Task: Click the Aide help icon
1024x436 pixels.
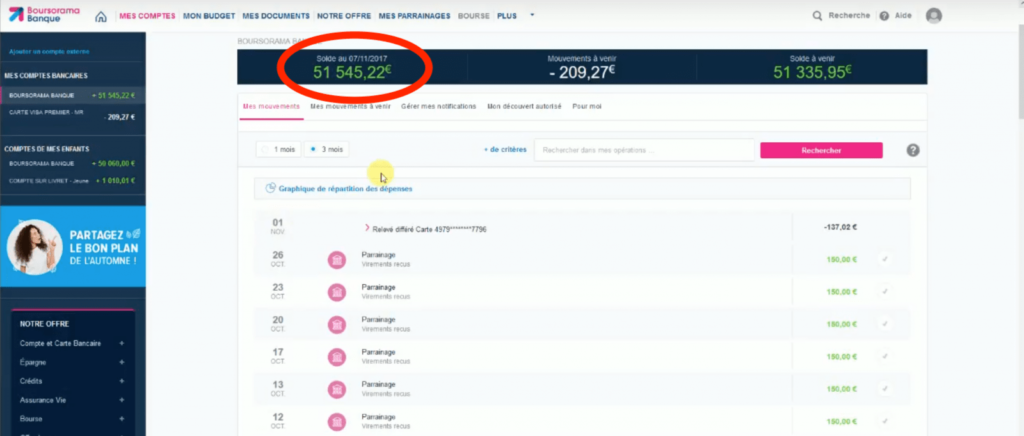Action: [884, 16]
